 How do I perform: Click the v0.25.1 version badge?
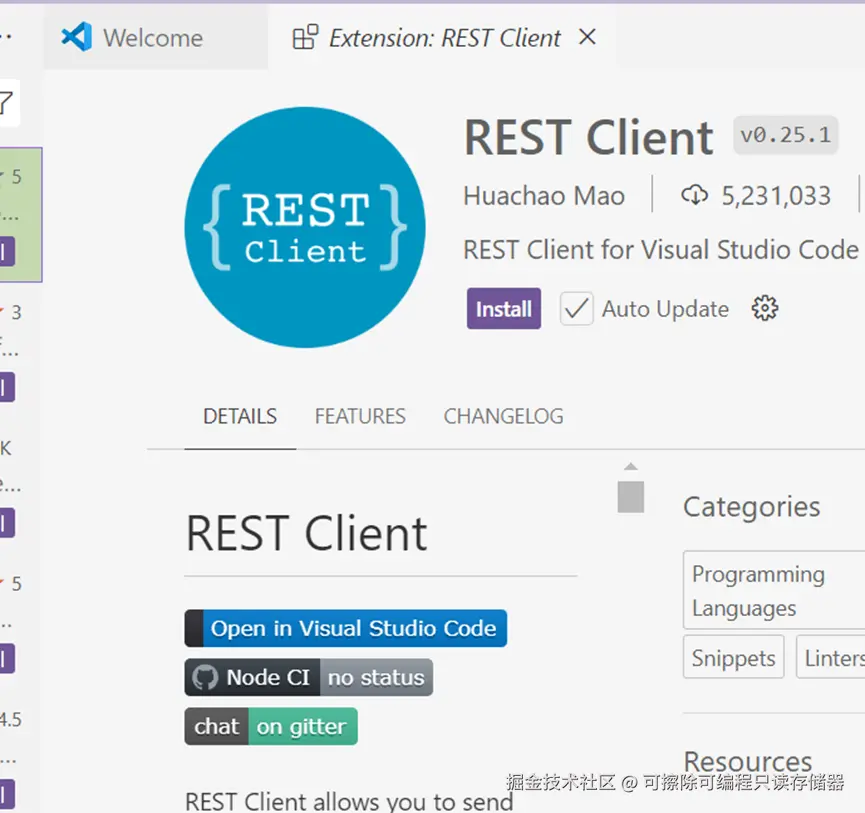click(786, 135)
